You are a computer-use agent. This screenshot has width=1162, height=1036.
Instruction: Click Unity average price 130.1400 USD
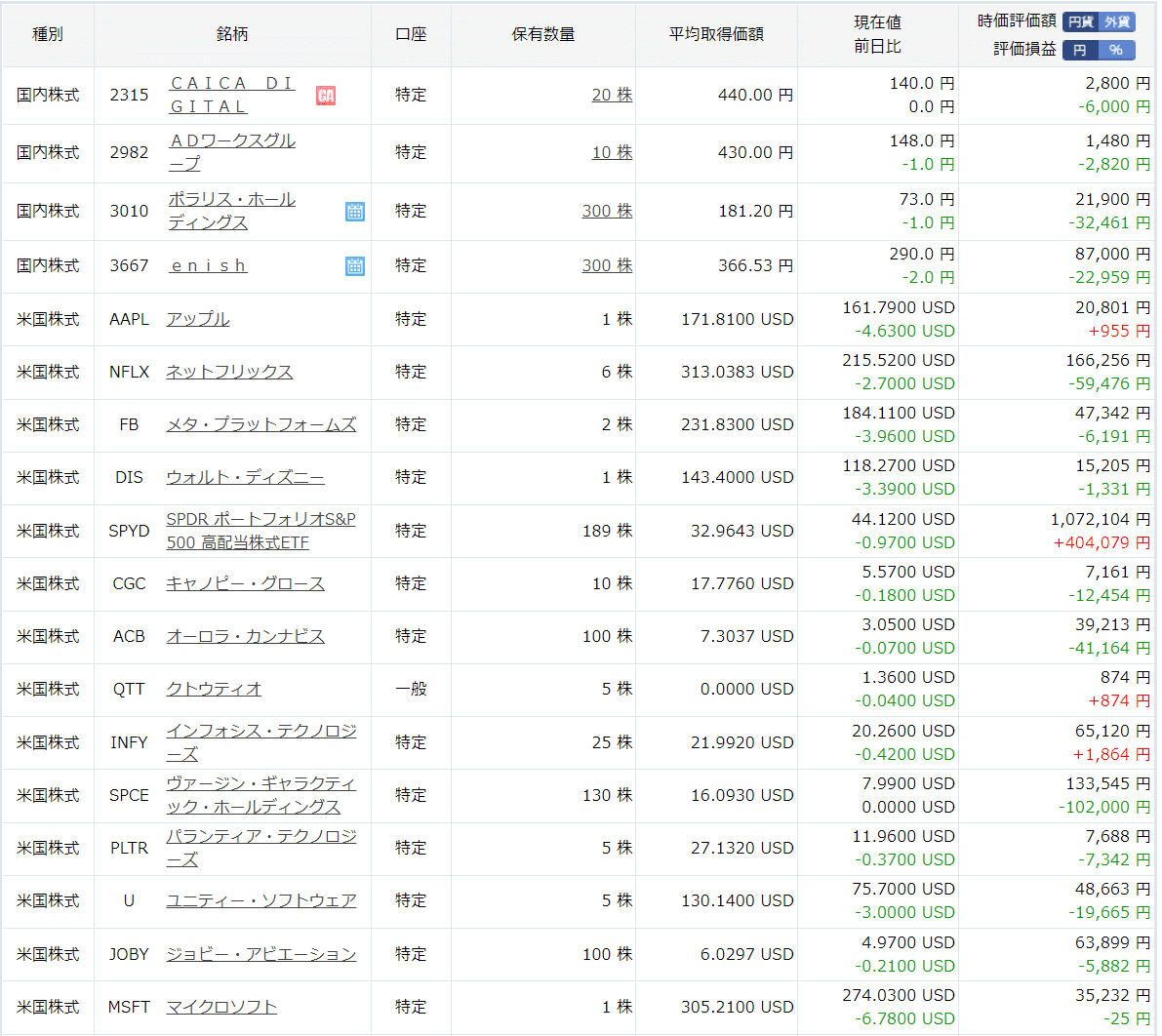click(738, 900)
